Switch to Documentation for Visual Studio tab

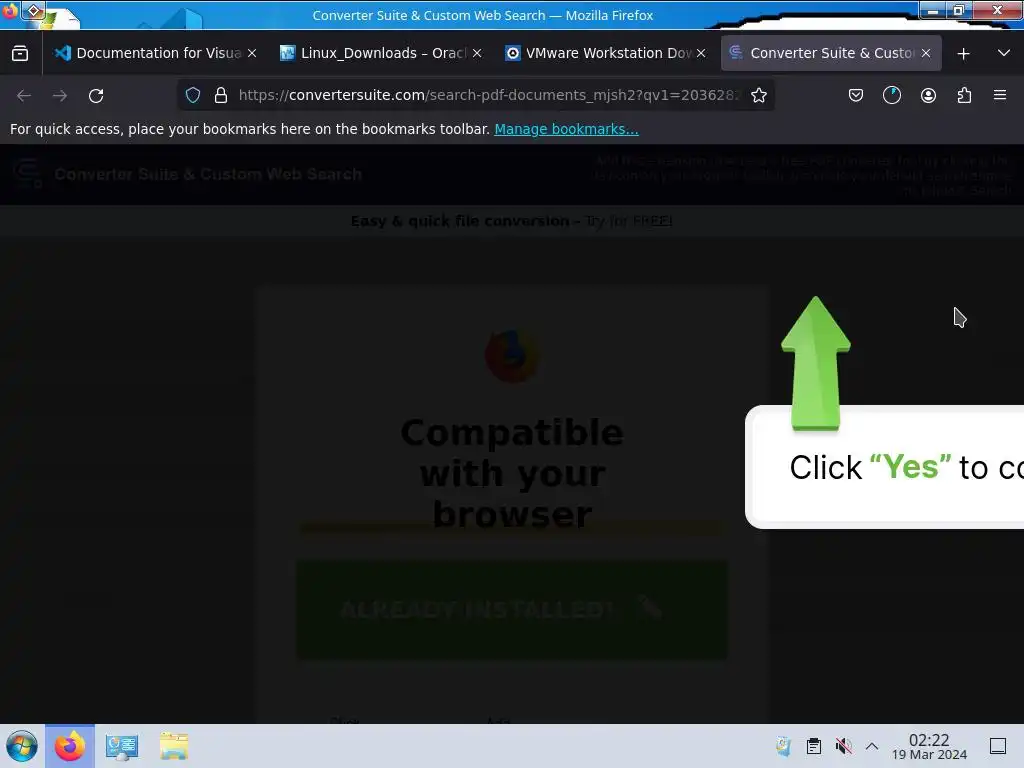(155, 54)
